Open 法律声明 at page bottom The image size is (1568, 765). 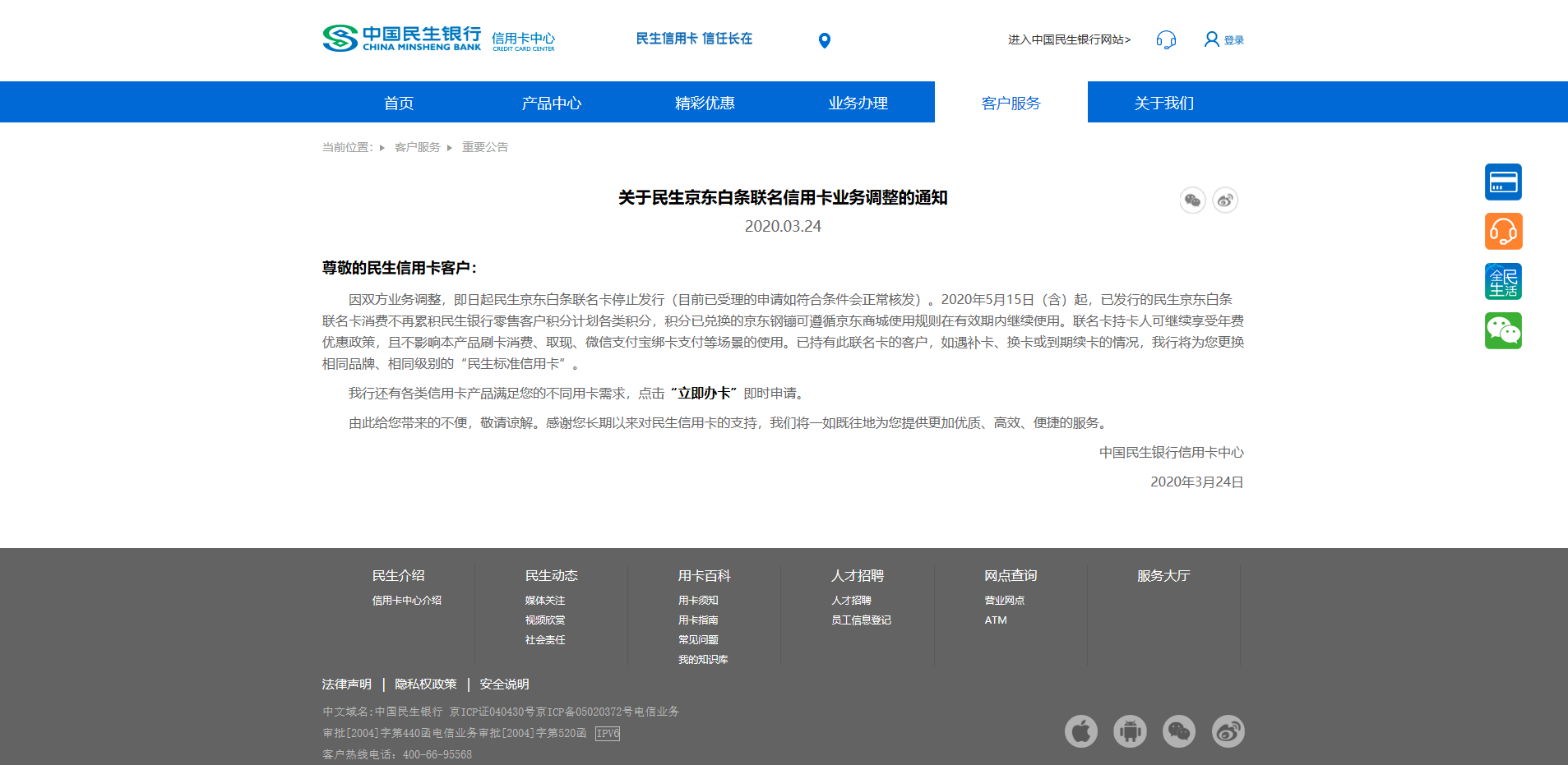pos(347,684)
